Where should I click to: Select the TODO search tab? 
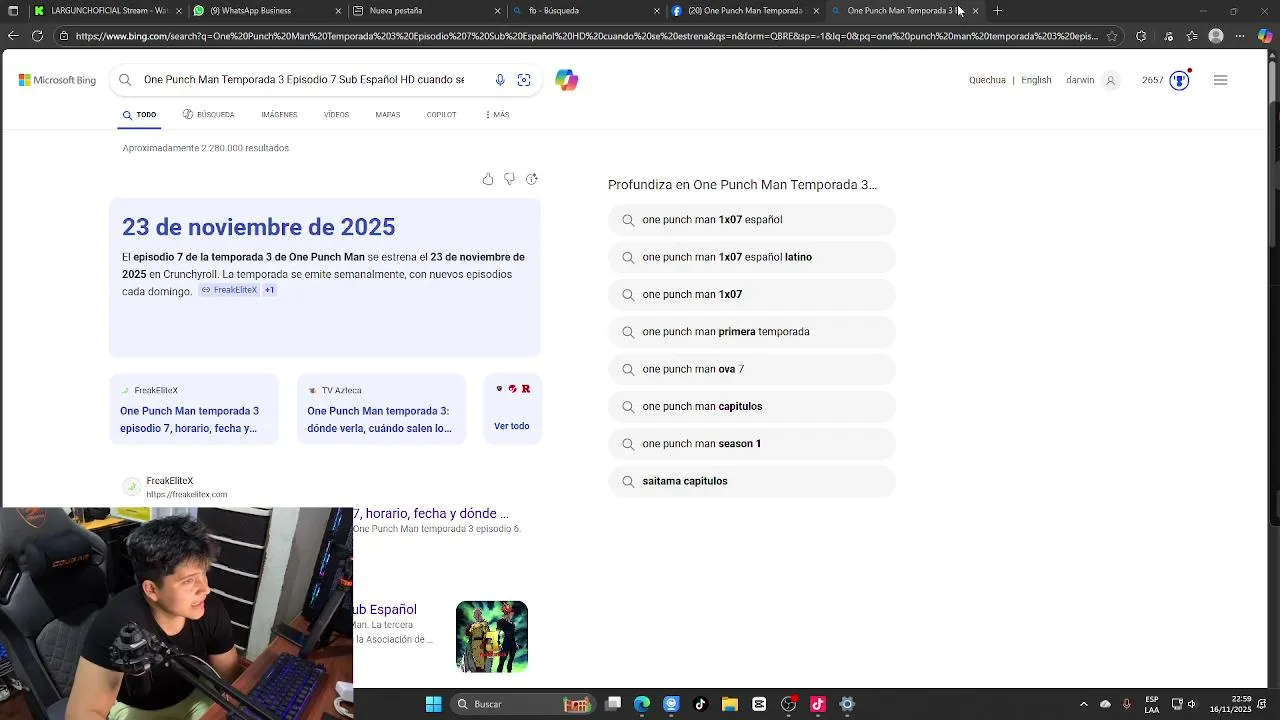[x=140, y=115]
